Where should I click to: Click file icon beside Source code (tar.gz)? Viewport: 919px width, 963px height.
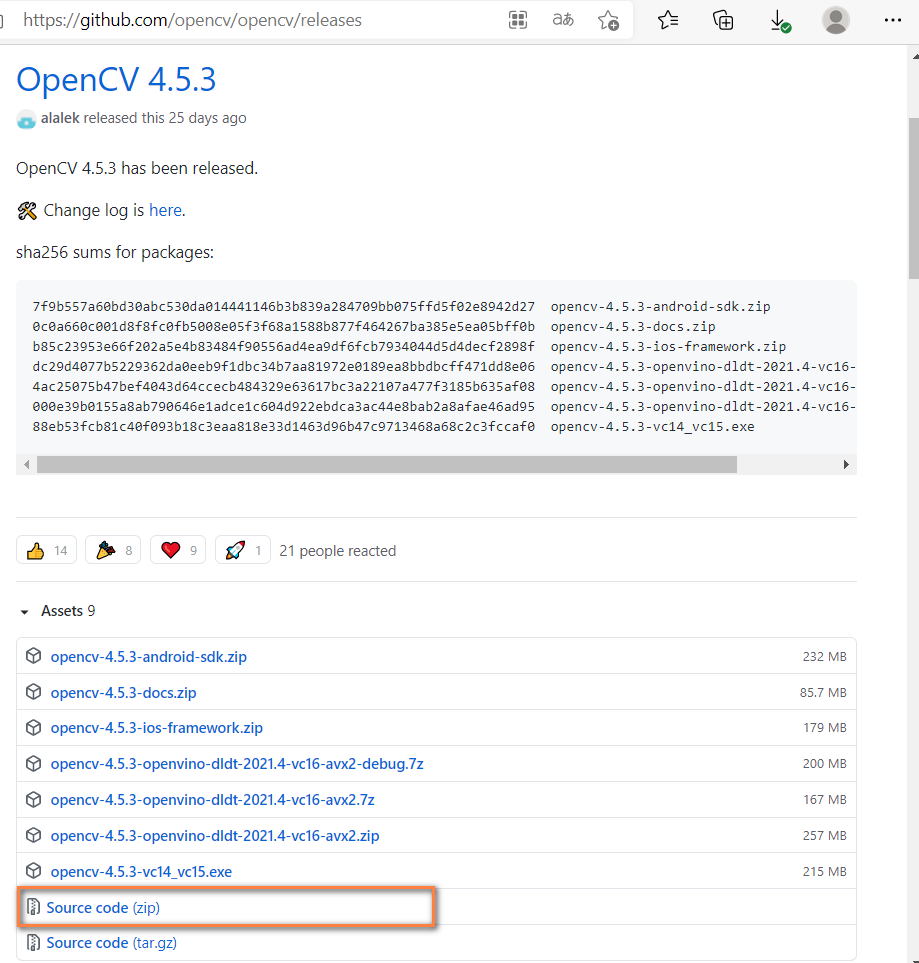coord(33,942)
